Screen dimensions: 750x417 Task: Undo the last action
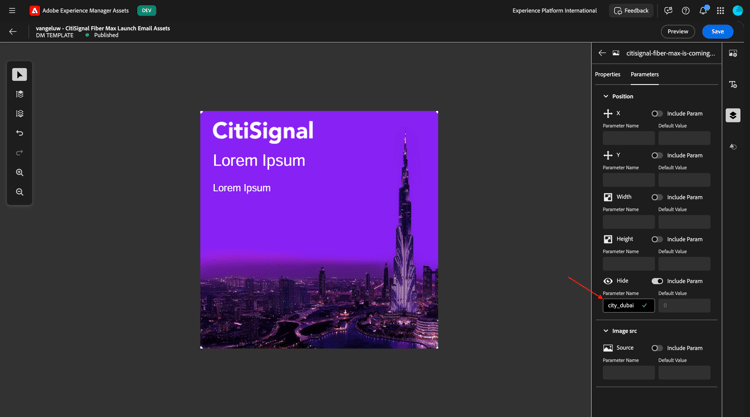pyautogui.click(x=20, y=133)
